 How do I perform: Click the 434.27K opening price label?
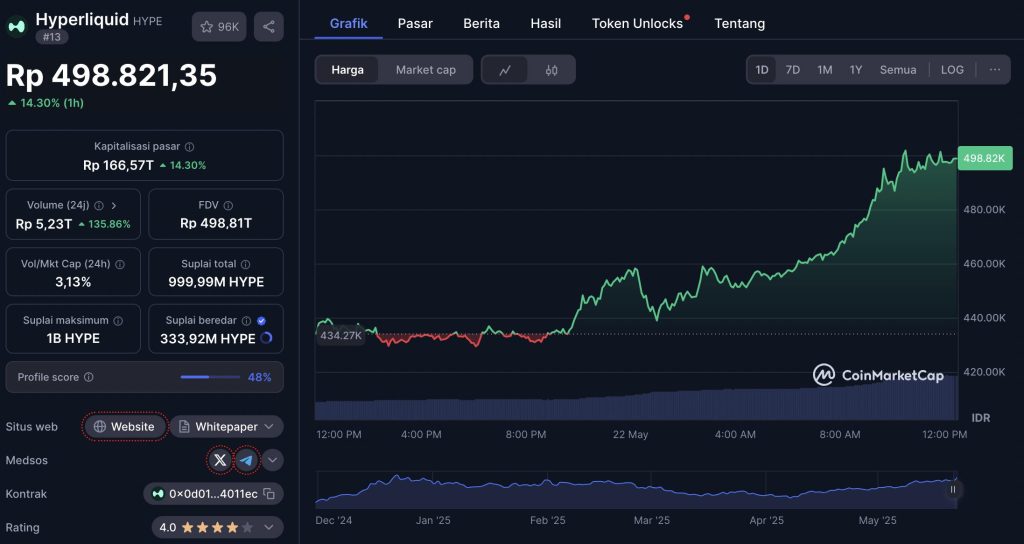(340, 336)
